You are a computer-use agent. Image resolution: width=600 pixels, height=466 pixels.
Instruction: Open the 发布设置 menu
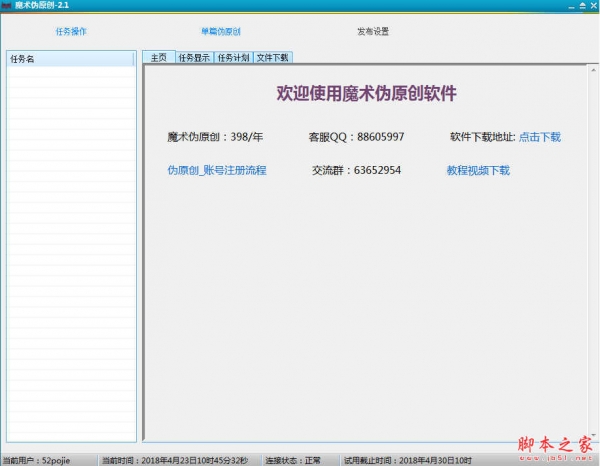point(373,31)
